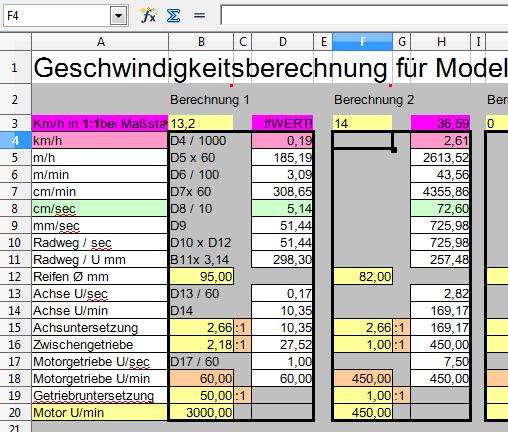Viewport: 508px width, 432px height.
Task: Select the cell containing 13,2
Action: pyautogui.click(x=201, y=124)
